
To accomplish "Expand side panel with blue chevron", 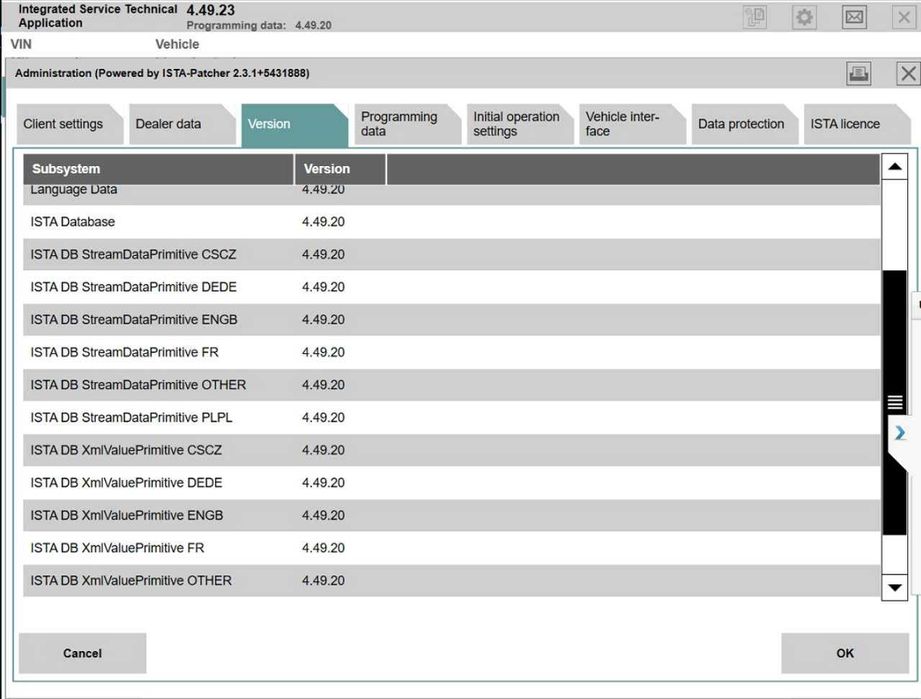I will (x=900, y=433).
